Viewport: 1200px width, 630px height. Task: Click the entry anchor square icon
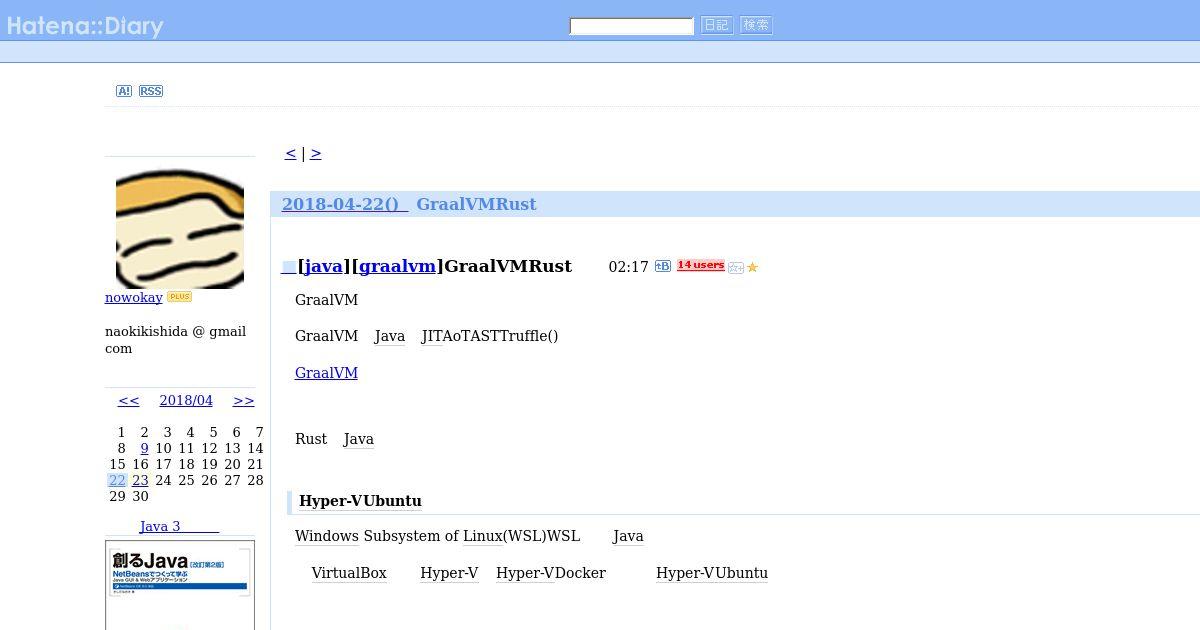[x=288, y=266]
